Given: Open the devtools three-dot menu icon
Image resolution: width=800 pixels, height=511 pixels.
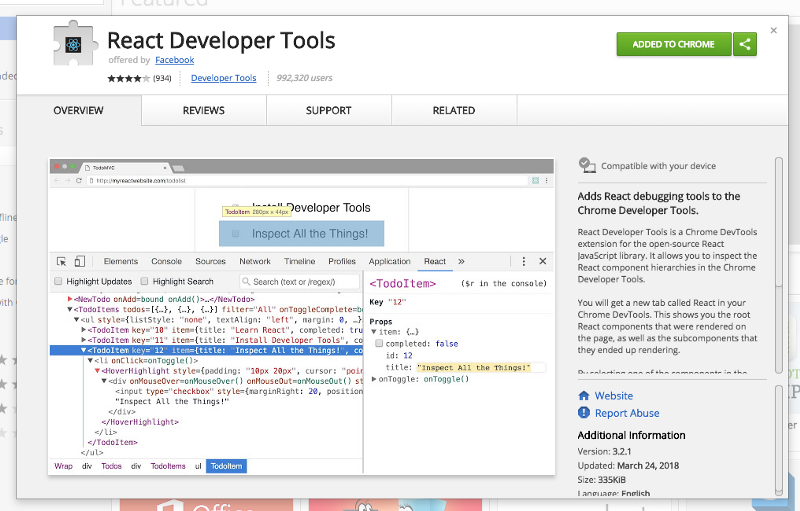Looking at the screenshot, I should coord(523,261).
